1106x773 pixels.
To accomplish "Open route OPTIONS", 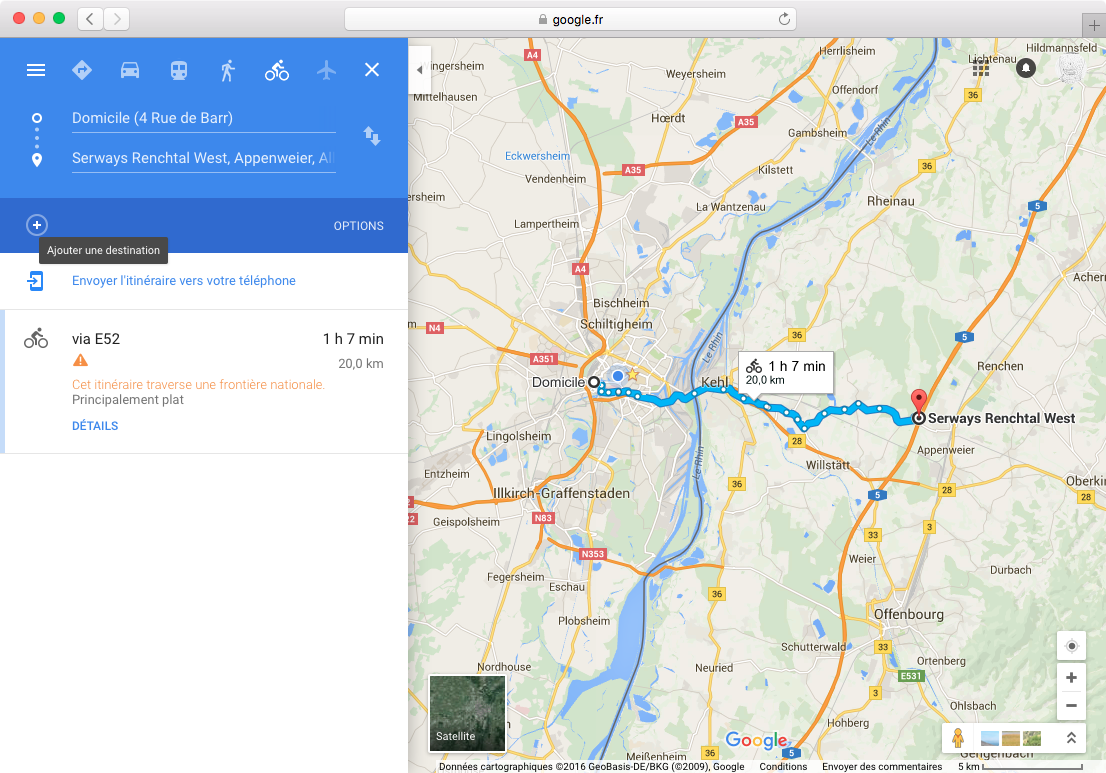I will pyautogui.click(x=358, y=226).
